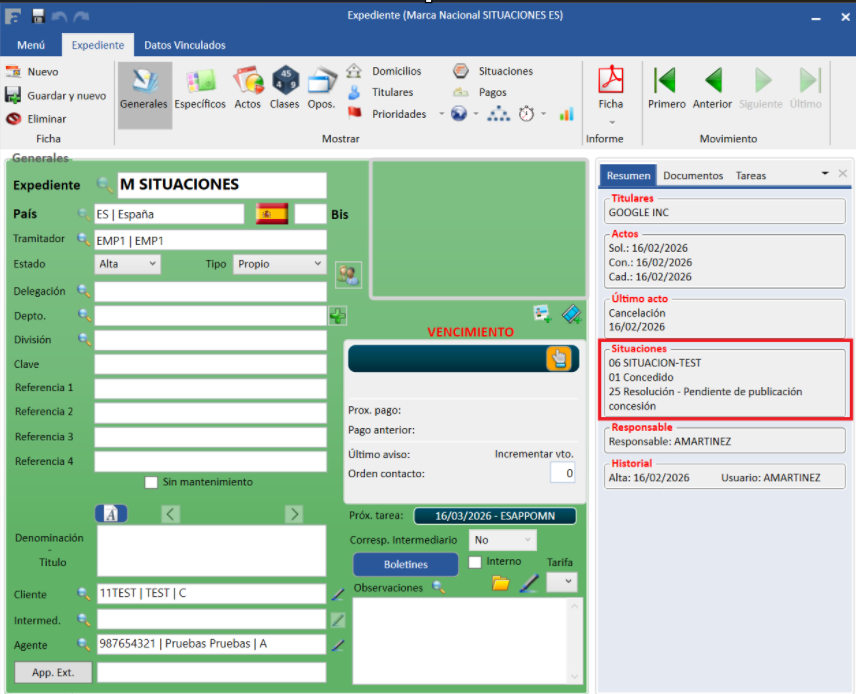Click into the Referencia 1 field
This screenshot has height=694, width=856.
pyautogui.click(x=210, y=388)
